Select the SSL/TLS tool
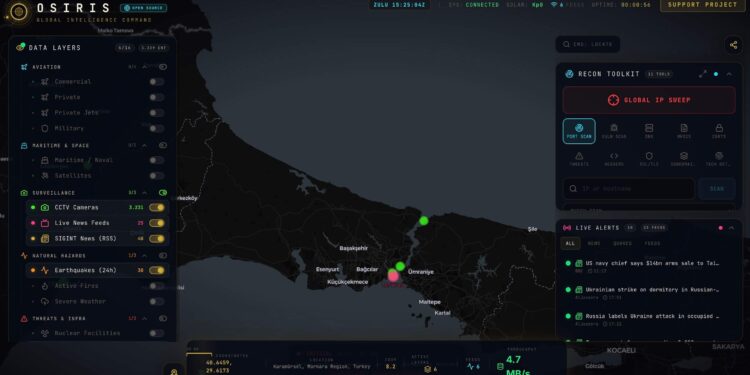 point(649,159)
